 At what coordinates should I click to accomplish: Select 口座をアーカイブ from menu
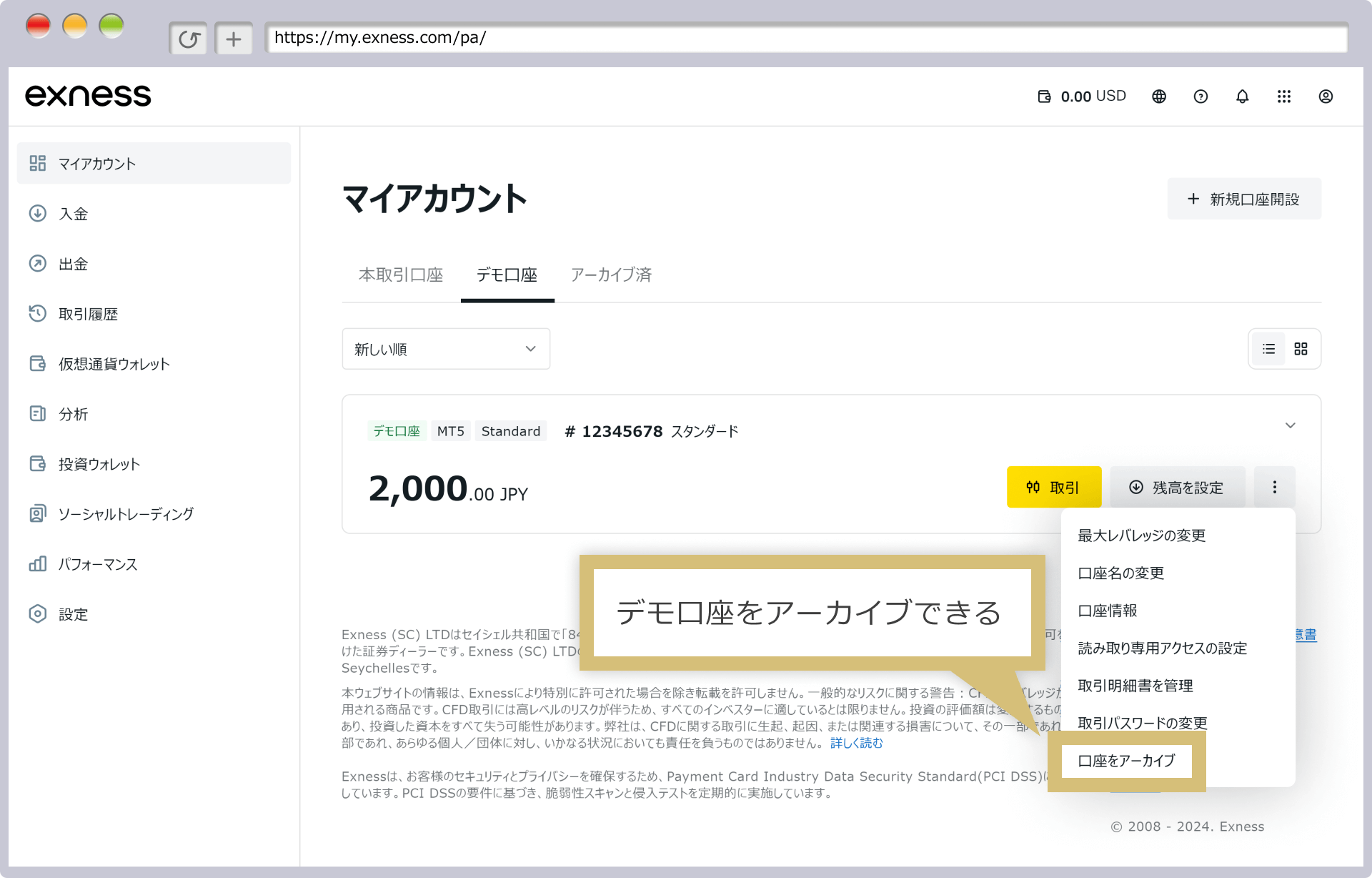pos(1127,761)
